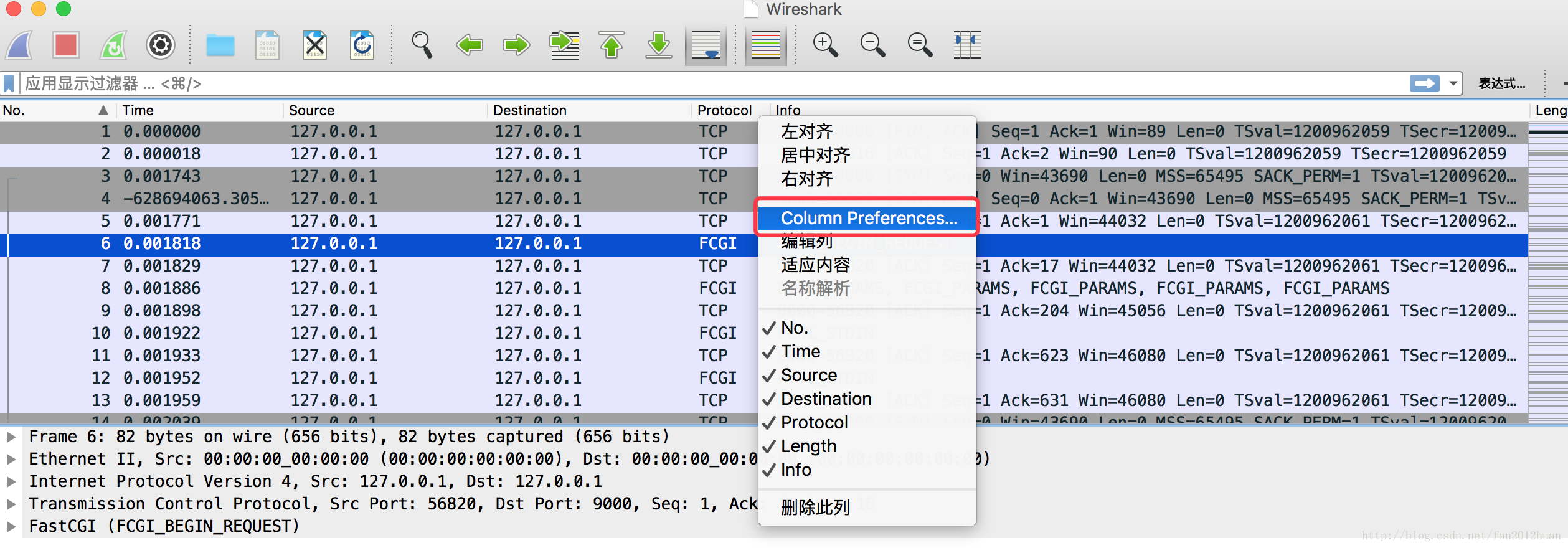
Task: Stop the running capture with red square
Action: click(x=66, y=45)
